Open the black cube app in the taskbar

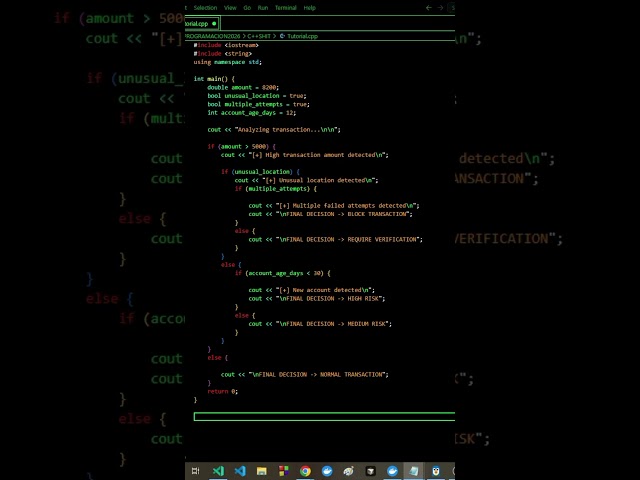[370, 471]
